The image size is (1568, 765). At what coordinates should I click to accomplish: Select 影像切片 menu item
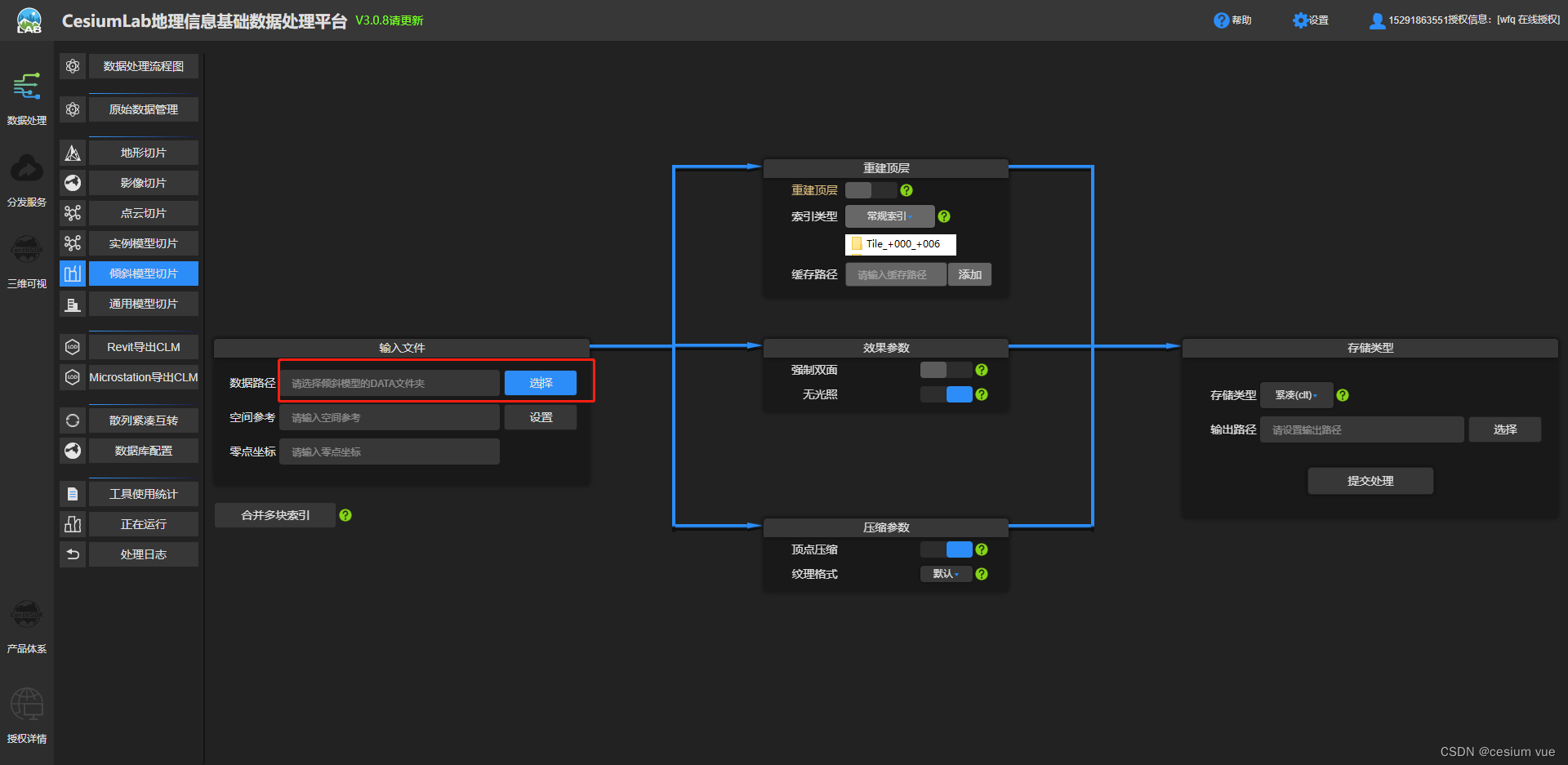(144, 183)
